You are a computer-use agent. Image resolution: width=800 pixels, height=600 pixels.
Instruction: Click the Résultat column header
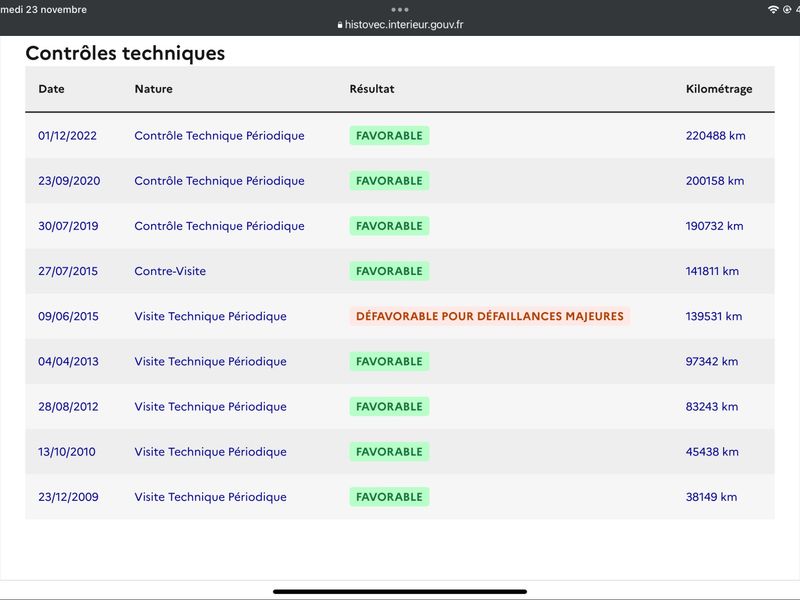point(372,89)
